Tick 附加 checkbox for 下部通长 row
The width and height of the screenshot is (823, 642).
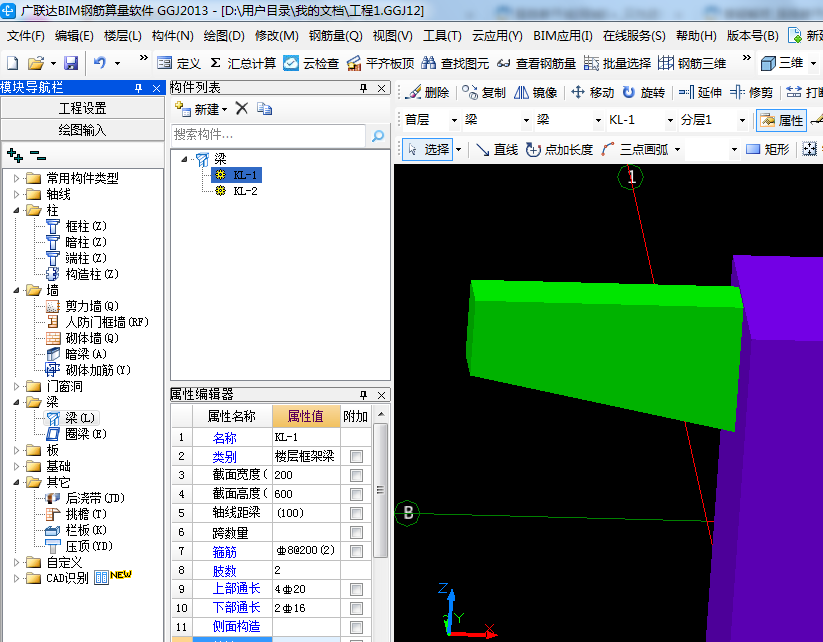pyautogui.click(x=356, y=608)
